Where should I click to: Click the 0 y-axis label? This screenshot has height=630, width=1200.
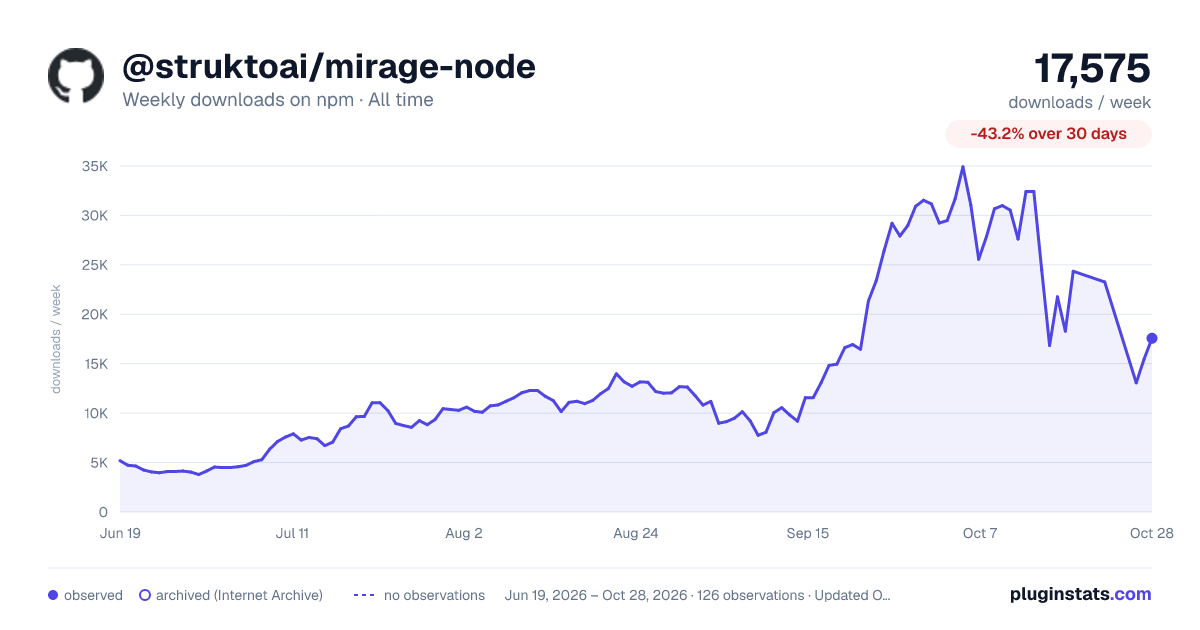[x=103, y=512]
